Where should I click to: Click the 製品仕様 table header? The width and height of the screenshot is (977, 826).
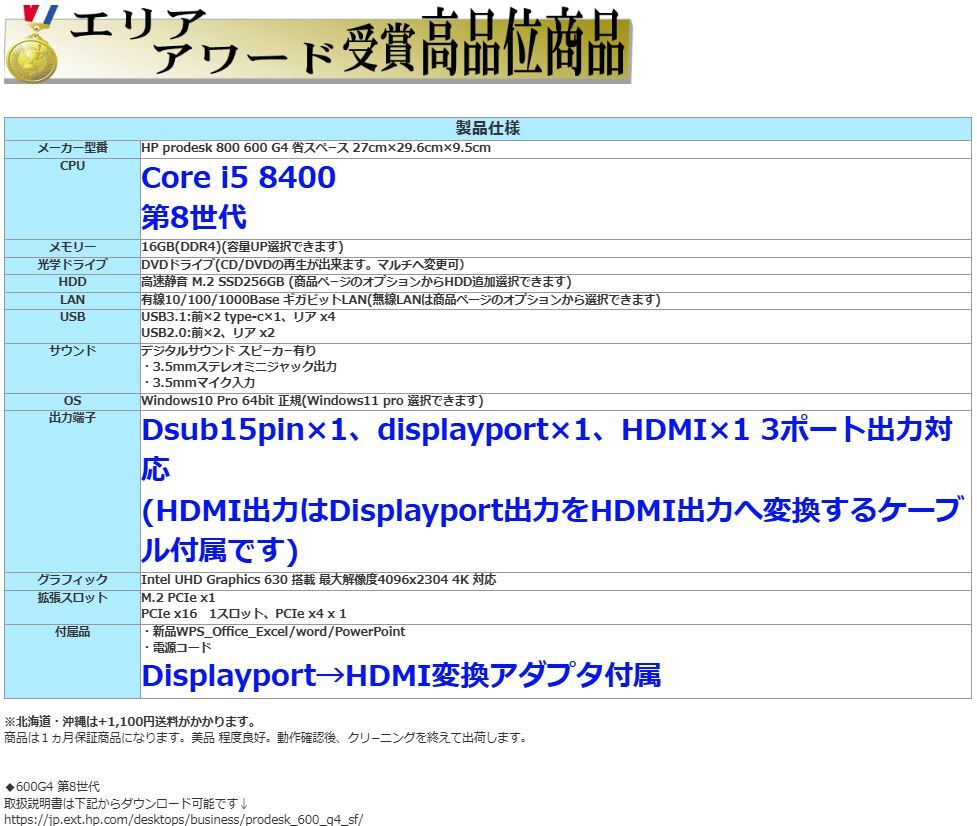[488, 128]
